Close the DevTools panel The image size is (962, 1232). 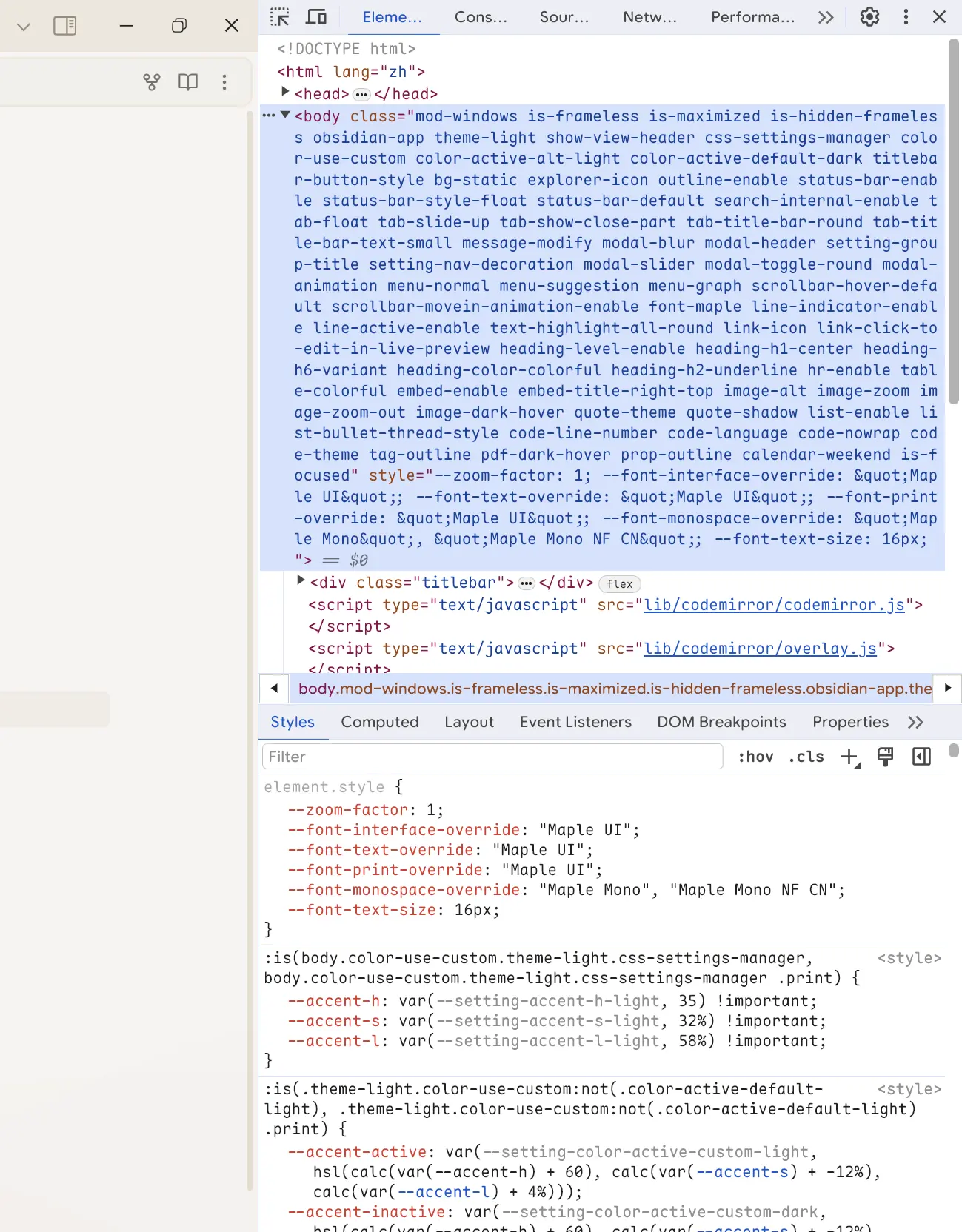tap(939, 17)
